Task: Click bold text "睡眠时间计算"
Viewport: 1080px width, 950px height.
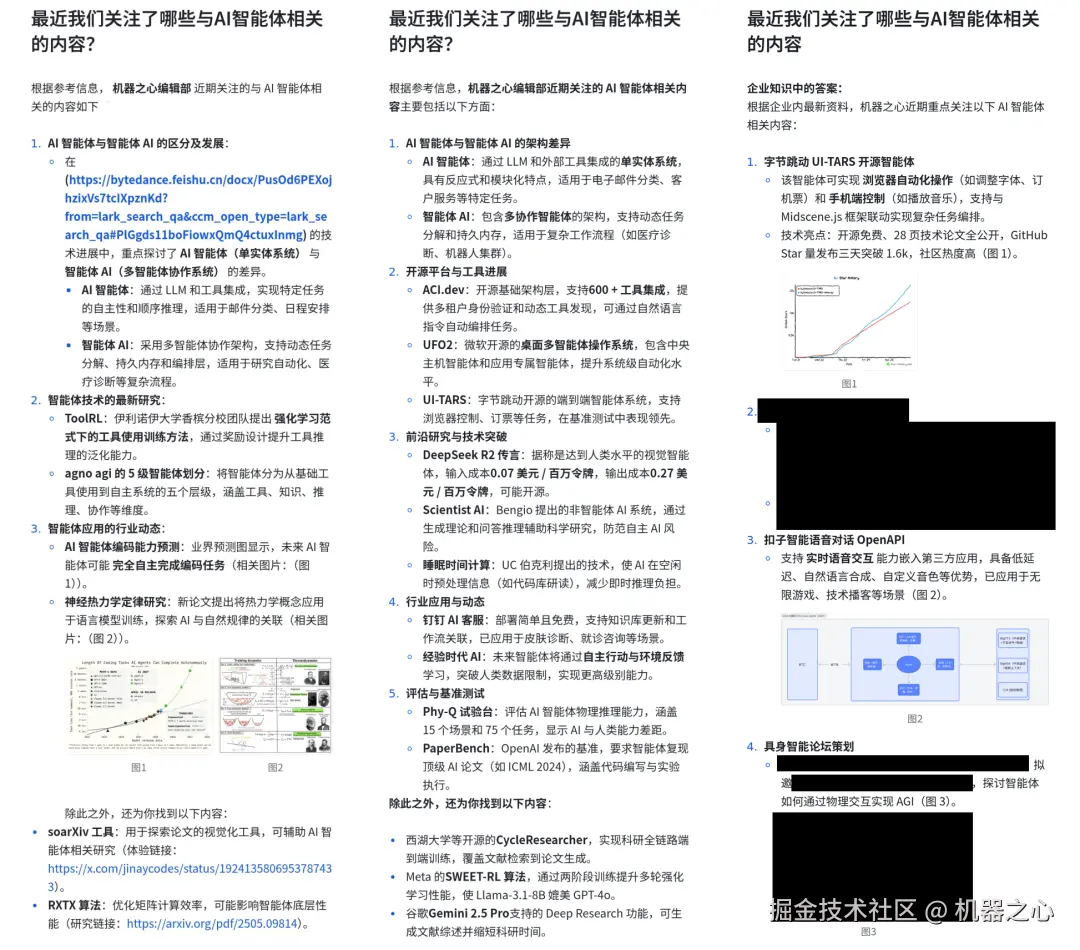Action: (x=456, y=566)
